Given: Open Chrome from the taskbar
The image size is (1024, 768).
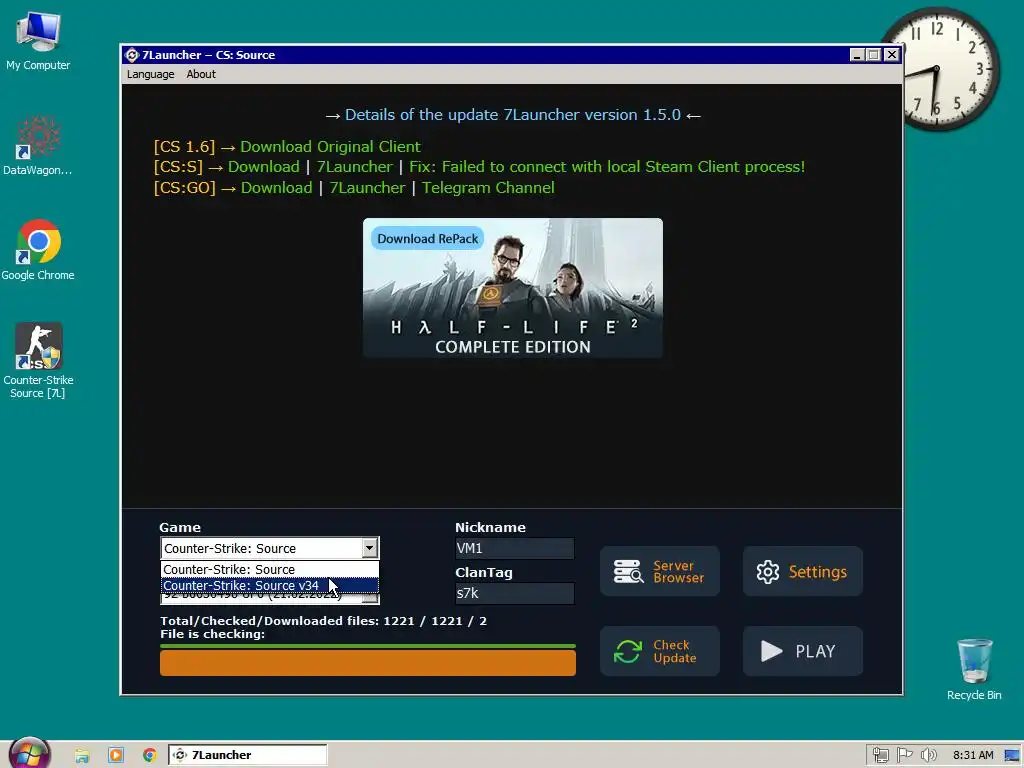Looking at the screenshot, I should pyautogui.click(x=150, y=755).
